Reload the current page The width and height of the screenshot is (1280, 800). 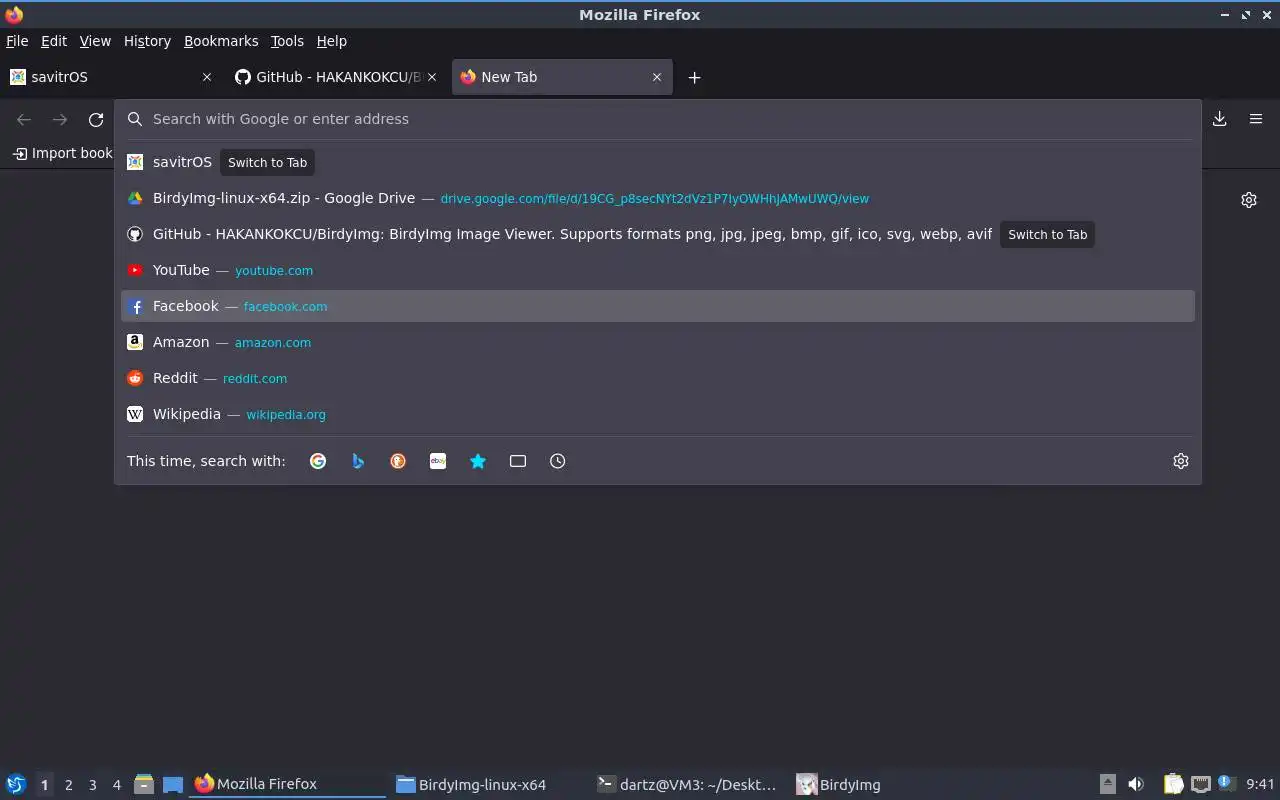pos(96,120)
